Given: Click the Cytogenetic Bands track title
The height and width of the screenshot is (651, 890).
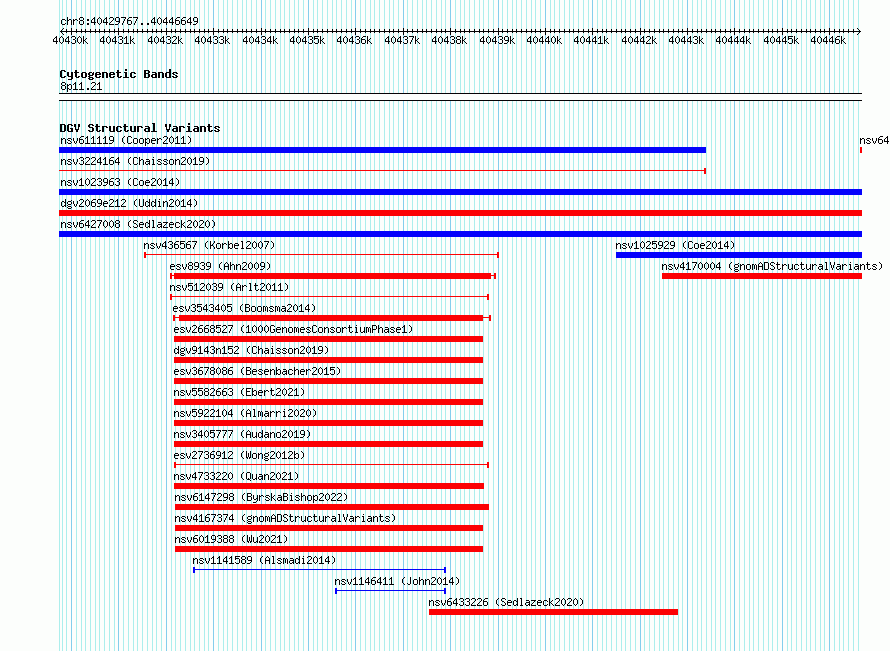Looking at the screenshot, I should (119, 74).
